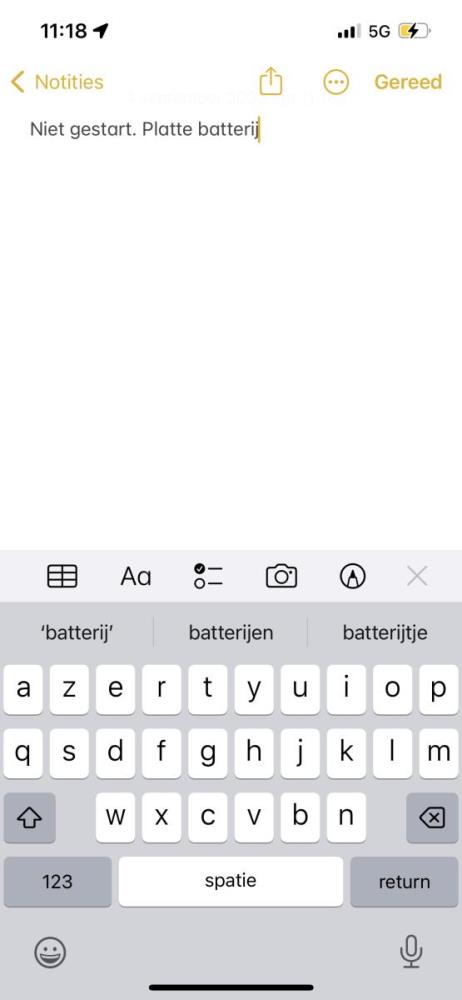462x1000 pixels.
Task: Tap the backspace delete key
Action: (433, 818)
